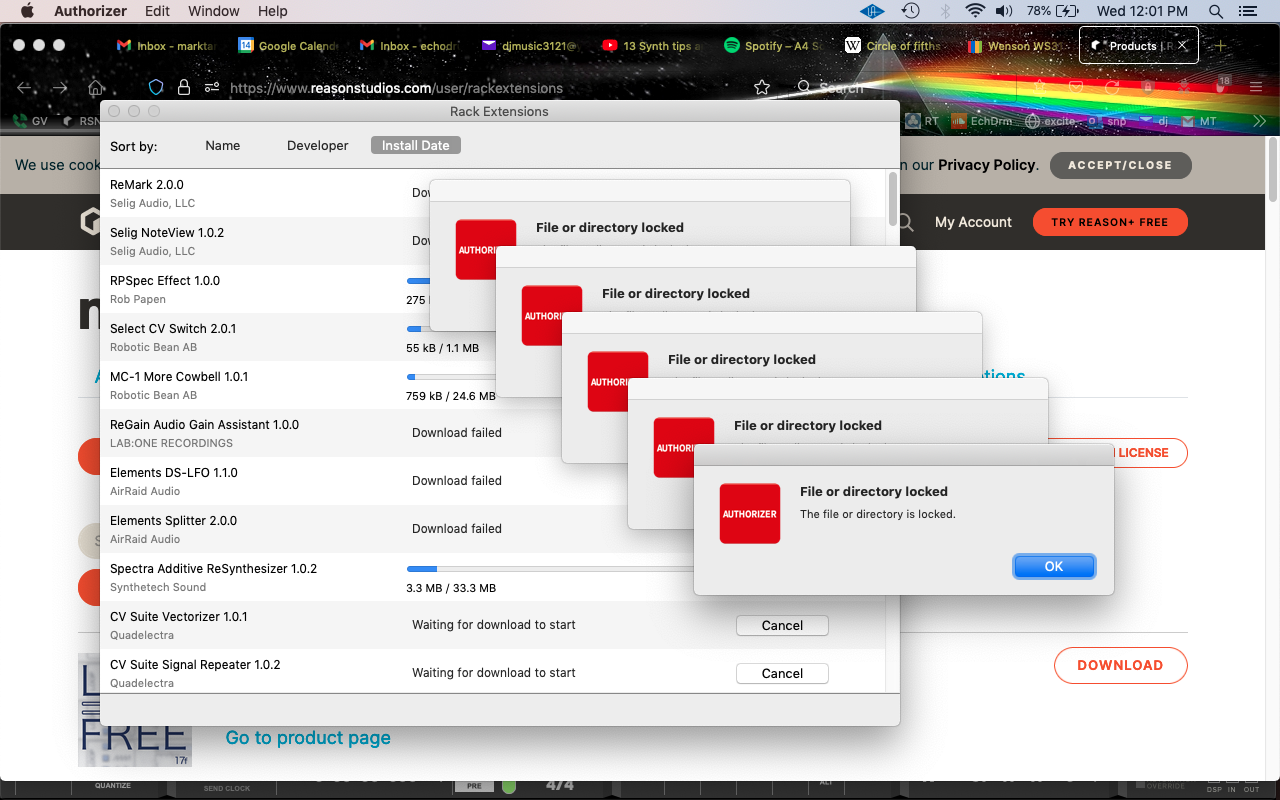Show more bookmarks chevron
Viewport: 1280px width, 800px height.
point(1259,121)
